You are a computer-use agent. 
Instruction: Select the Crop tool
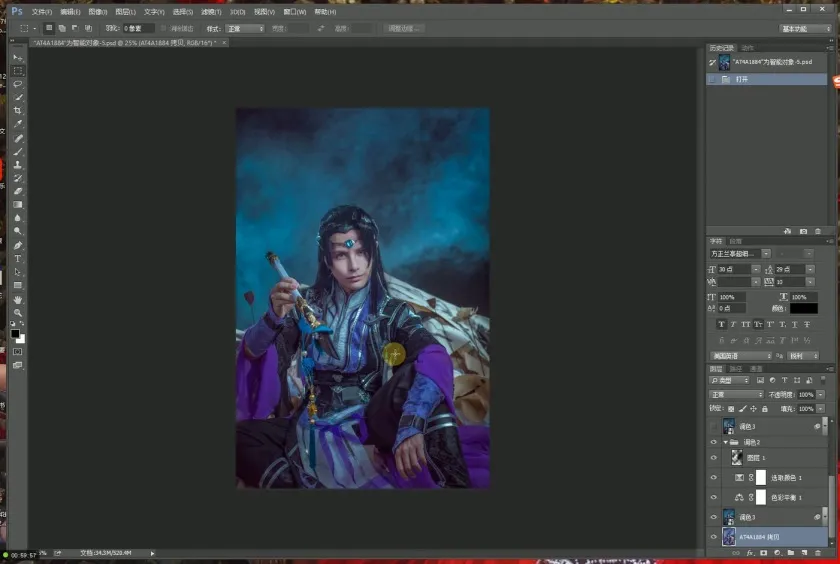[x=18, y=111]
